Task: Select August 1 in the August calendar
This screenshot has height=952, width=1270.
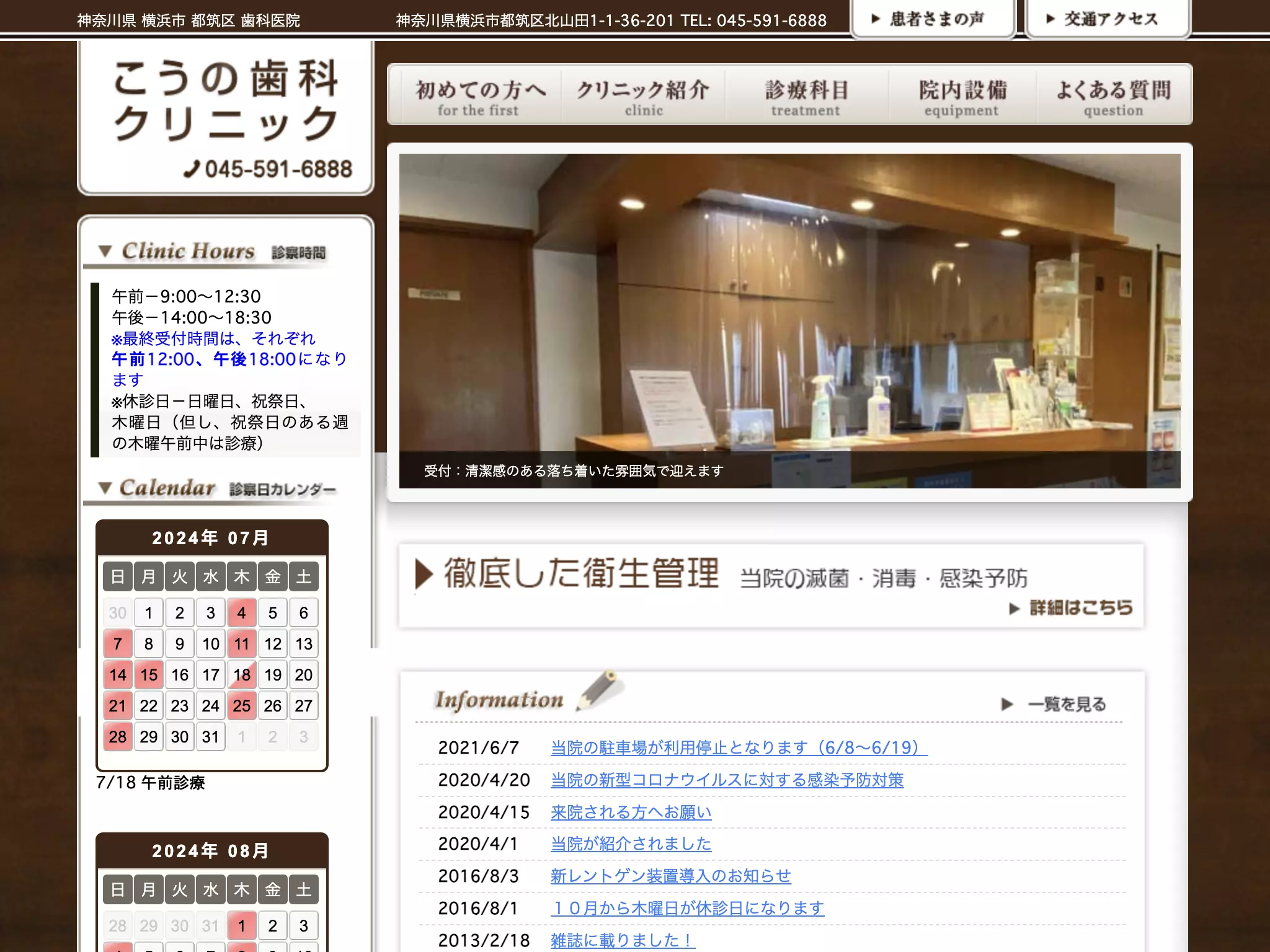Action: (242, 925)
